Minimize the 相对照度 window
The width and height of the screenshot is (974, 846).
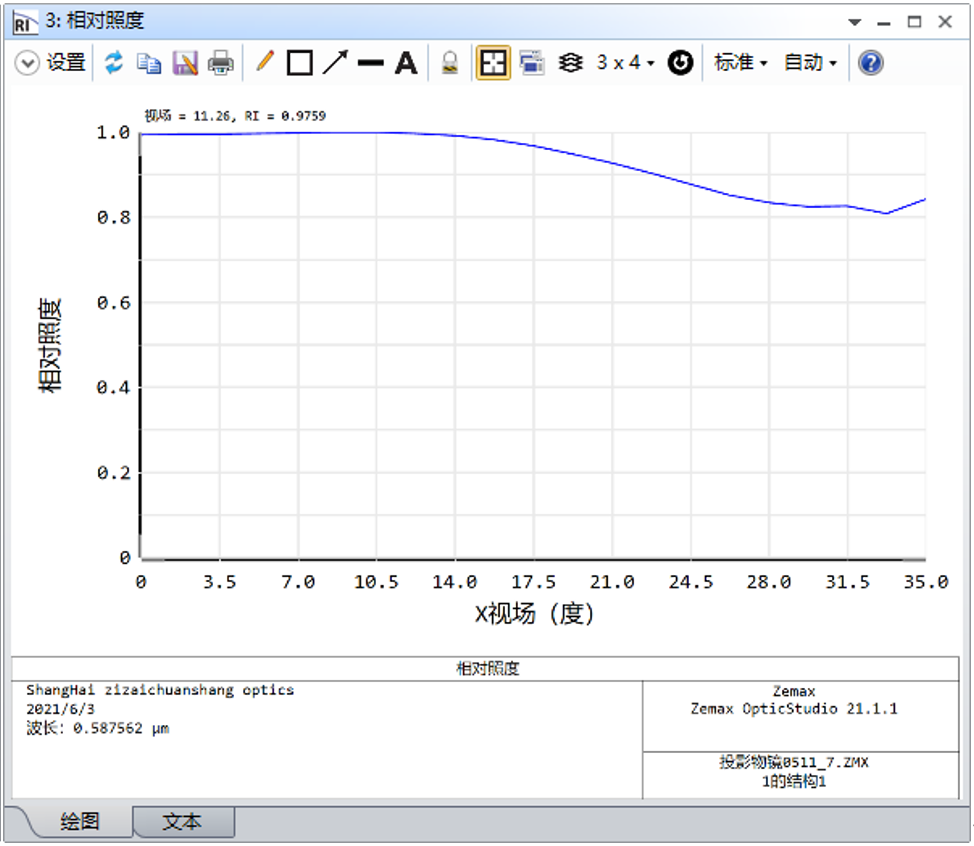pos(884,23)
